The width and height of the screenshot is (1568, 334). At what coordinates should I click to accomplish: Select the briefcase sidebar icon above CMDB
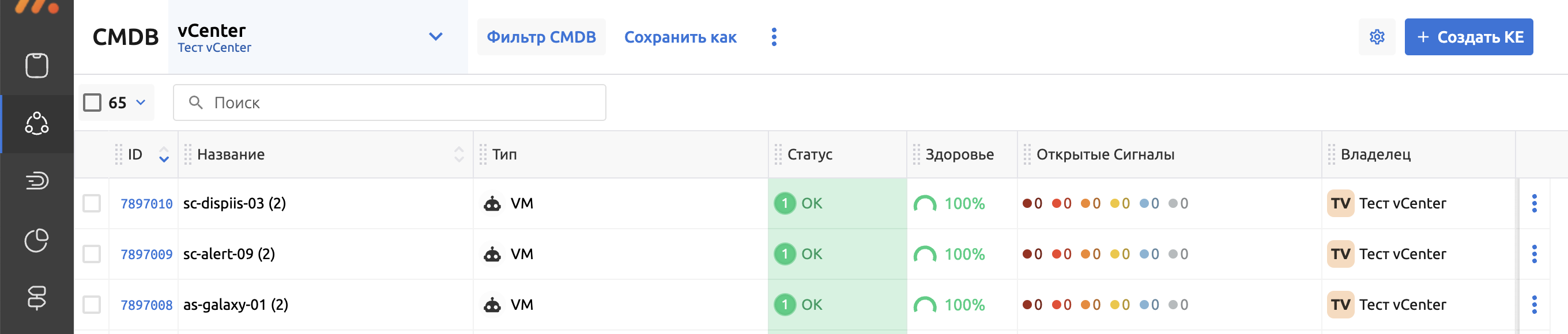tap(36, 65)
